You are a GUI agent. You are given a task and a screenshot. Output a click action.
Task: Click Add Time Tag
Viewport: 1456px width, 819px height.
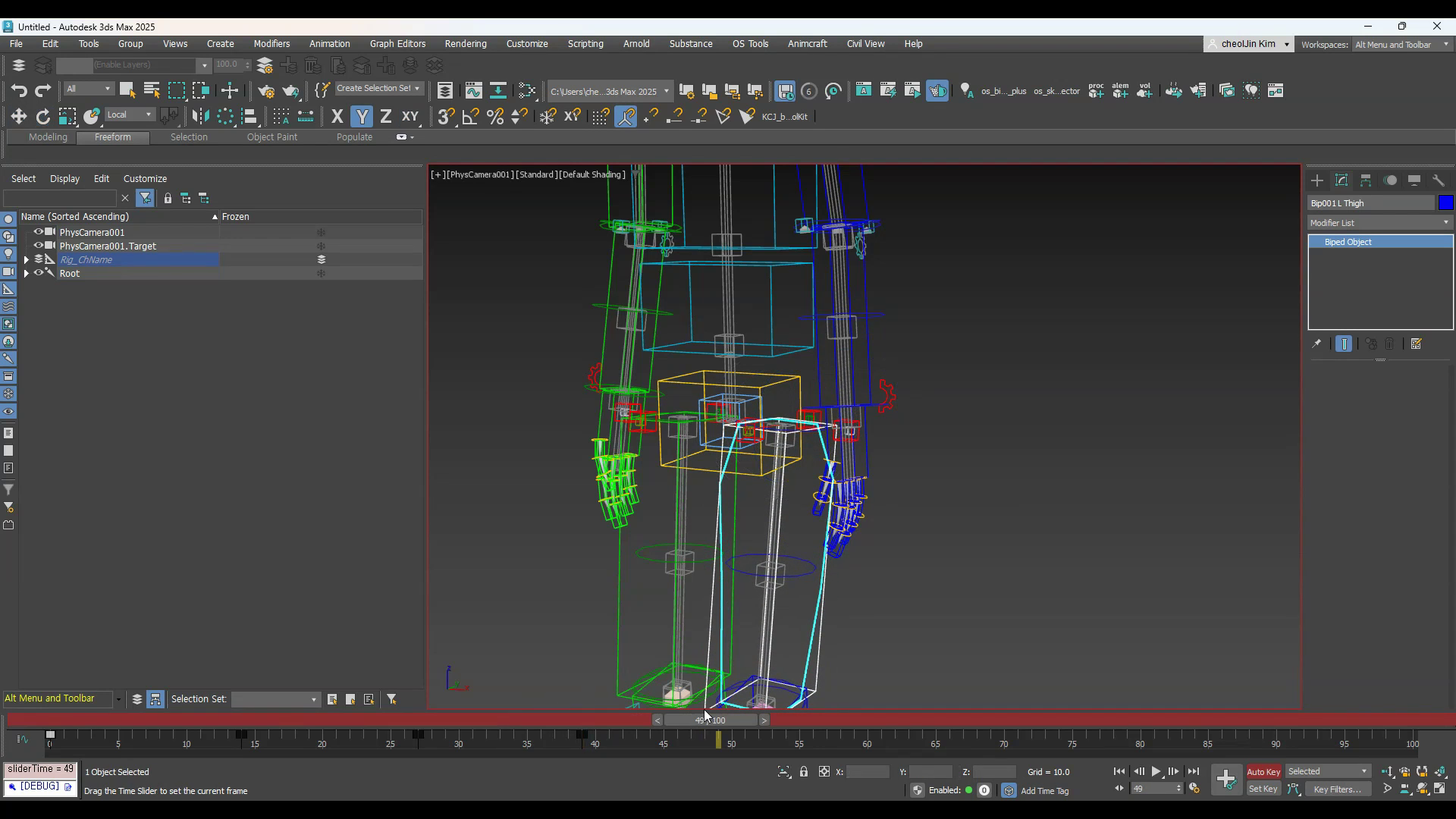tap(1045, 791)
